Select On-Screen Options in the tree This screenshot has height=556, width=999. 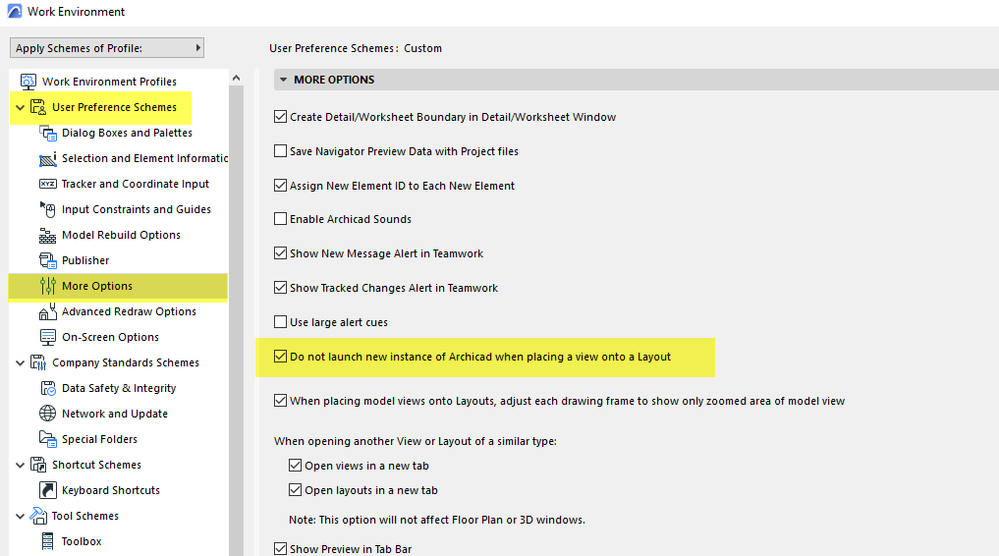pyautogui.click(x=110, y=337)
